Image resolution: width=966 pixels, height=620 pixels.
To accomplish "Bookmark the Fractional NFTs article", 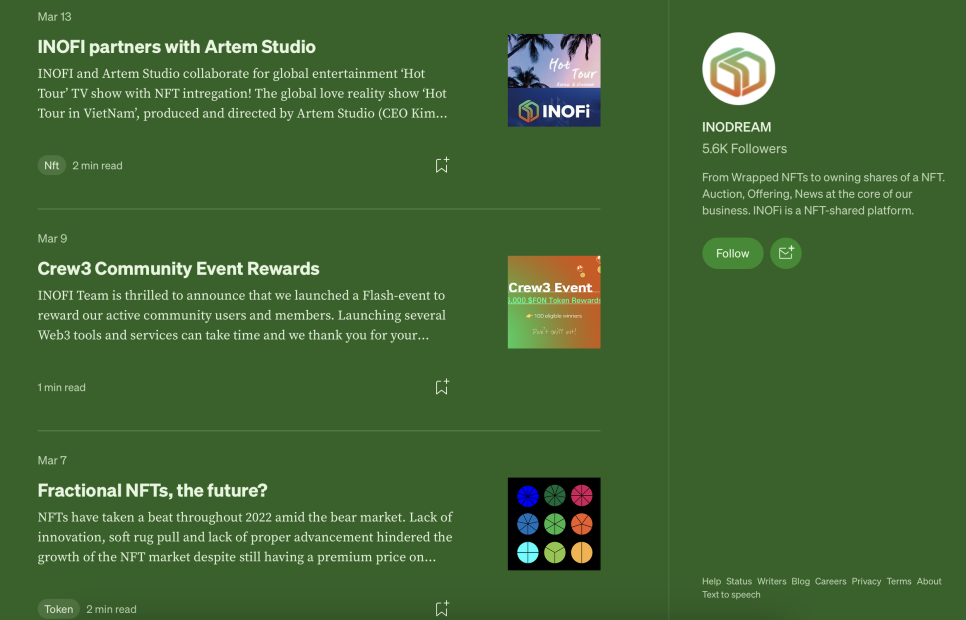I will coord(442,609).
